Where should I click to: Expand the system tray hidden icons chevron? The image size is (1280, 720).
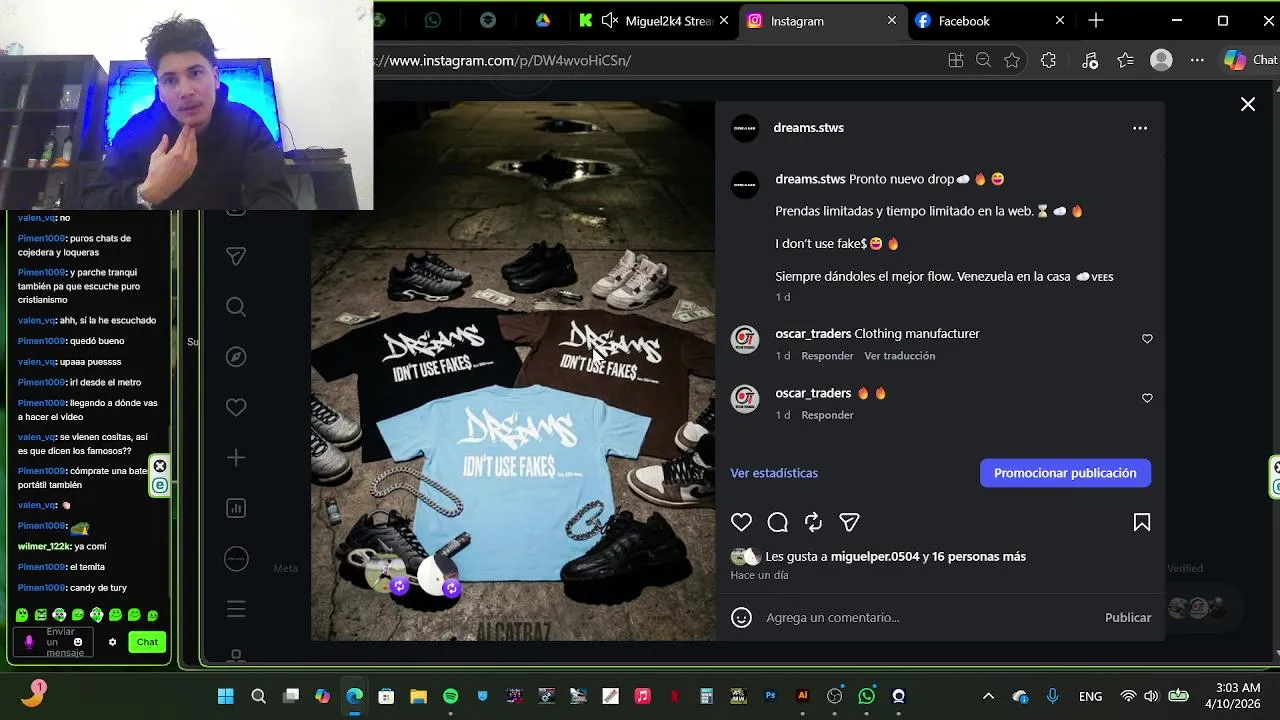click(x=988, y=696)
